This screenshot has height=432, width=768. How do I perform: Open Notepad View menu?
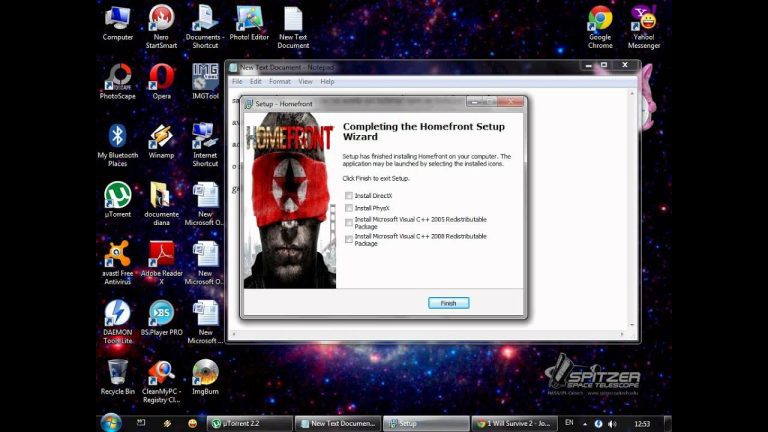[305, 82]
